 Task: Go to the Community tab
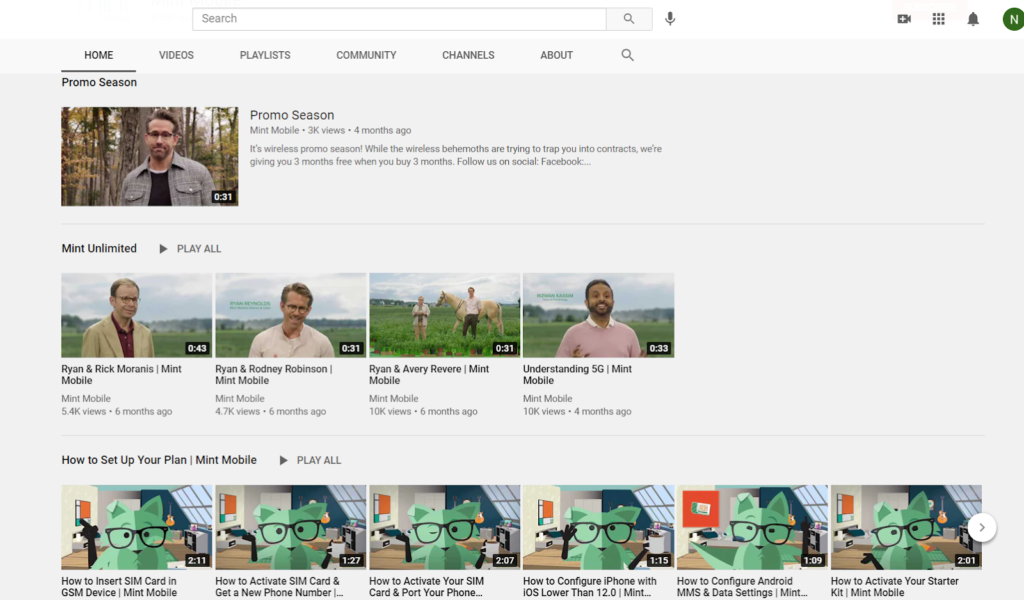click(x=366, y=55)
